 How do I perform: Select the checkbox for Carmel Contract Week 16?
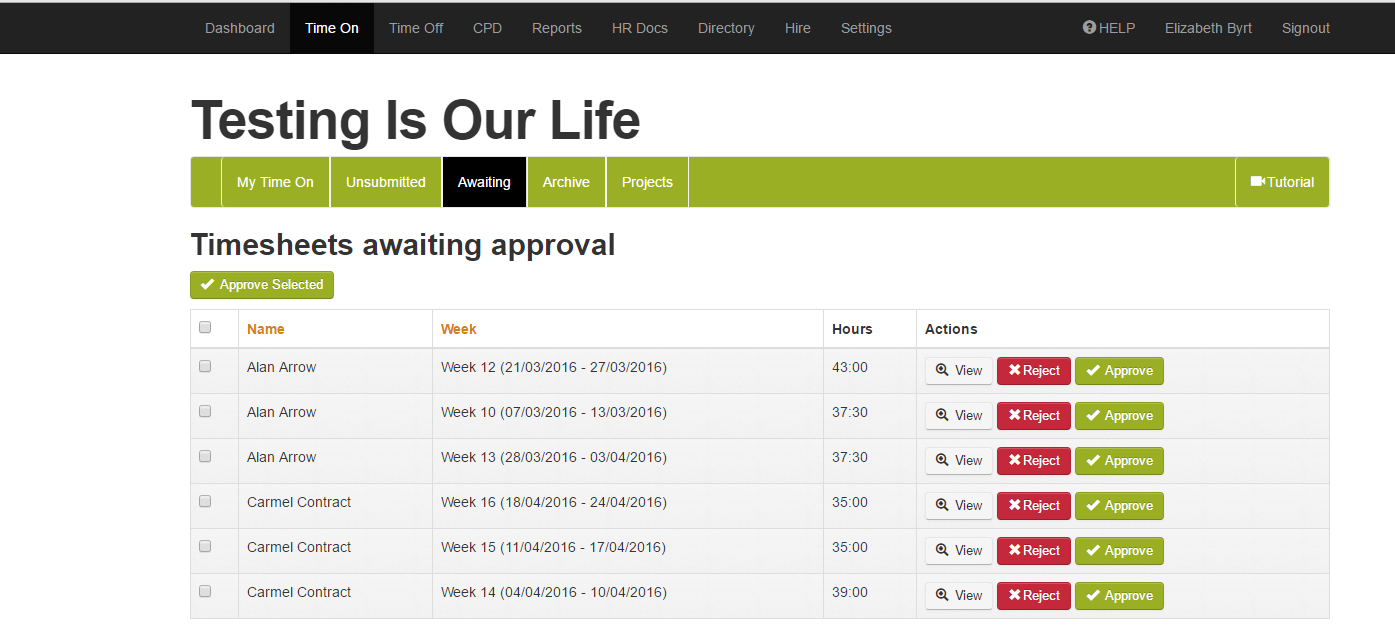click(x=205, y=501)
